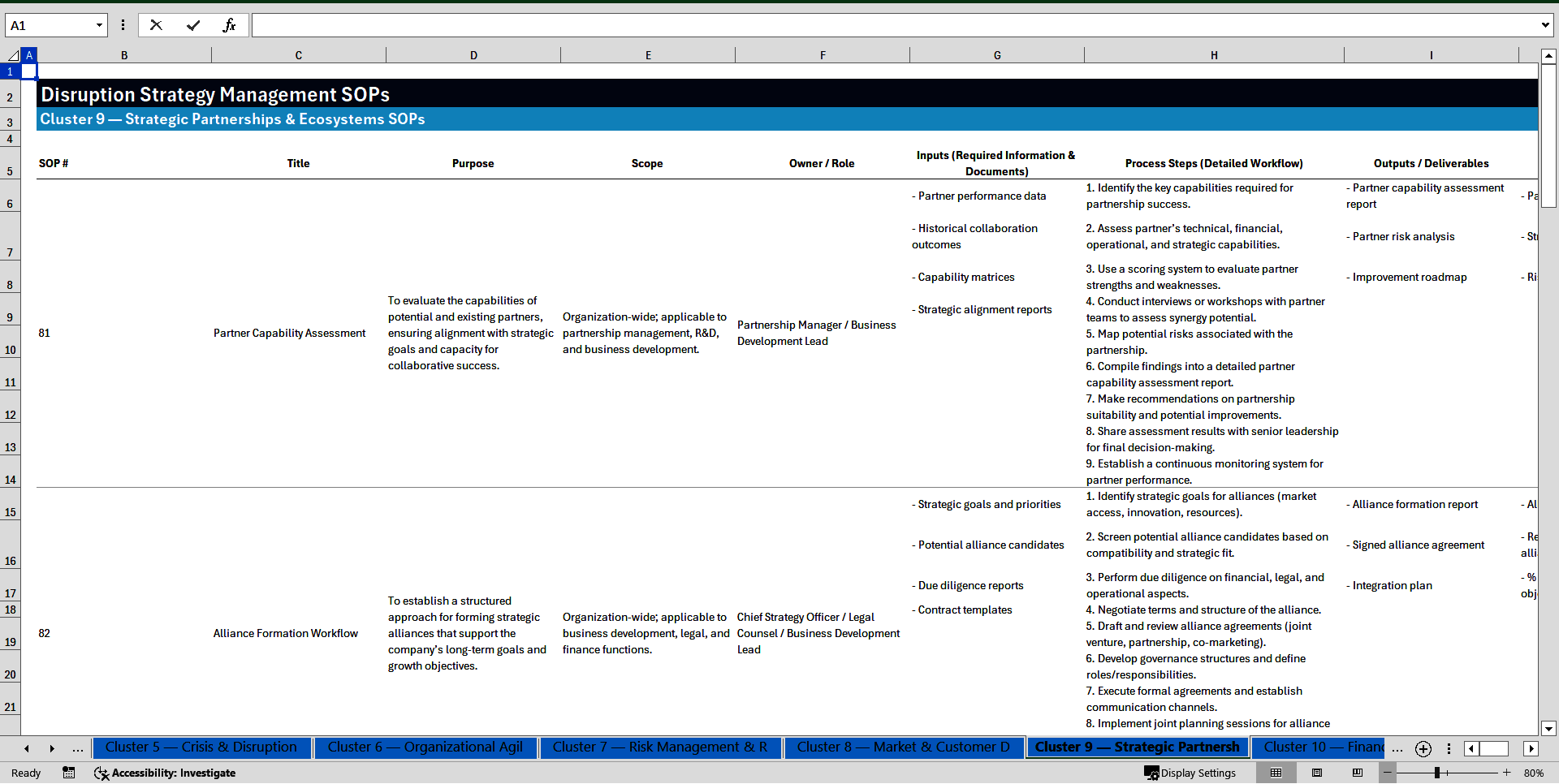Click the Enter checkmark beside the formula bar
1559x784 pixels.
point(193,25)
